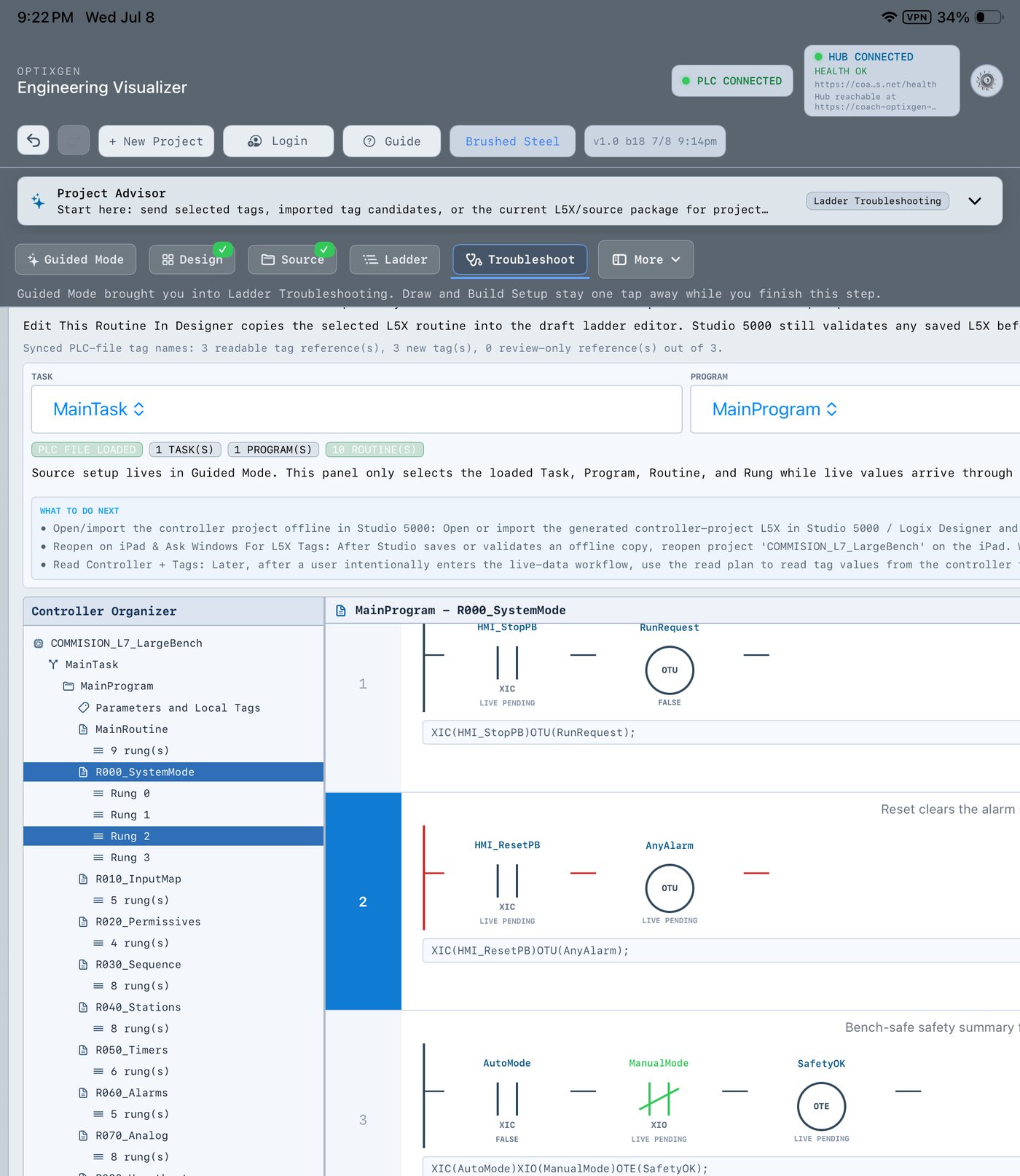Click the routine document icon beside MainProgram header
1020x1176 pixels.
340,611
